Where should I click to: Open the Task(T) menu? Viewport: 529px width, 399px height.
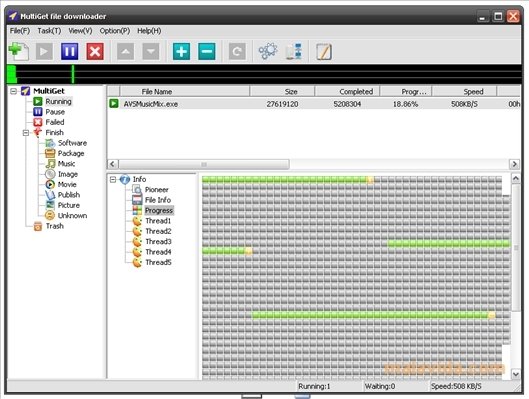tap(49, 31)
